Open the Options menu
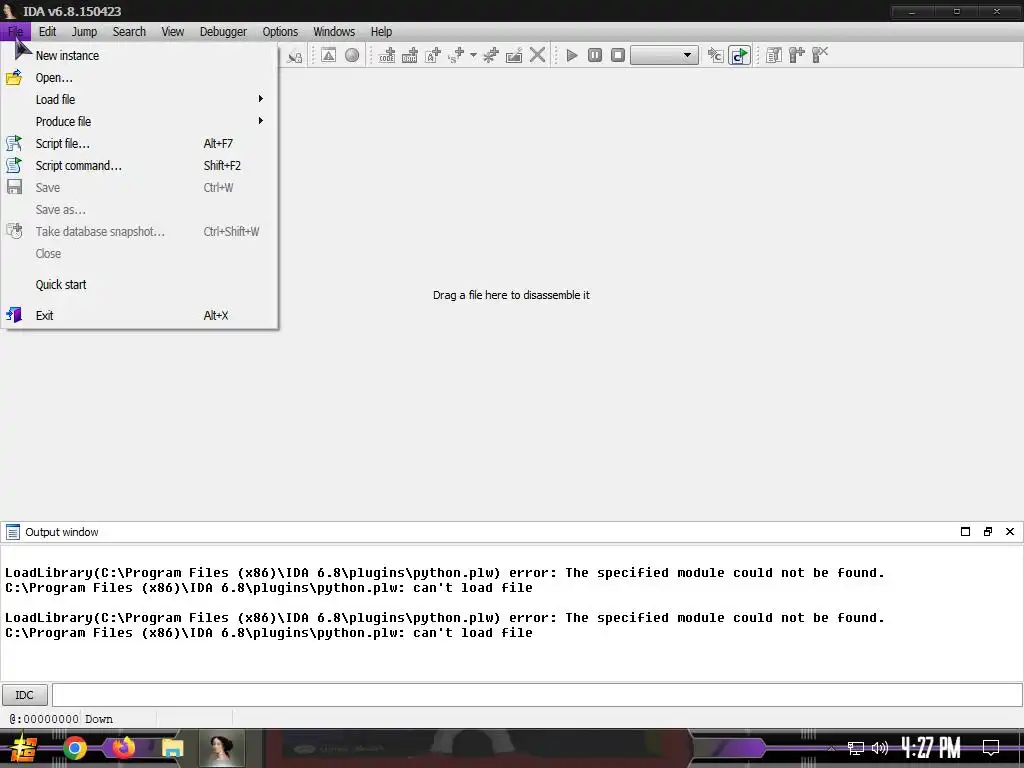 point(280,31)
